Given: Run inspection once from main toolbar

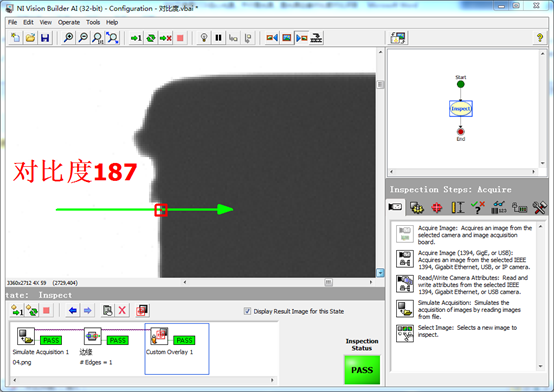Looking at the screenshot, I should (136, 37).
